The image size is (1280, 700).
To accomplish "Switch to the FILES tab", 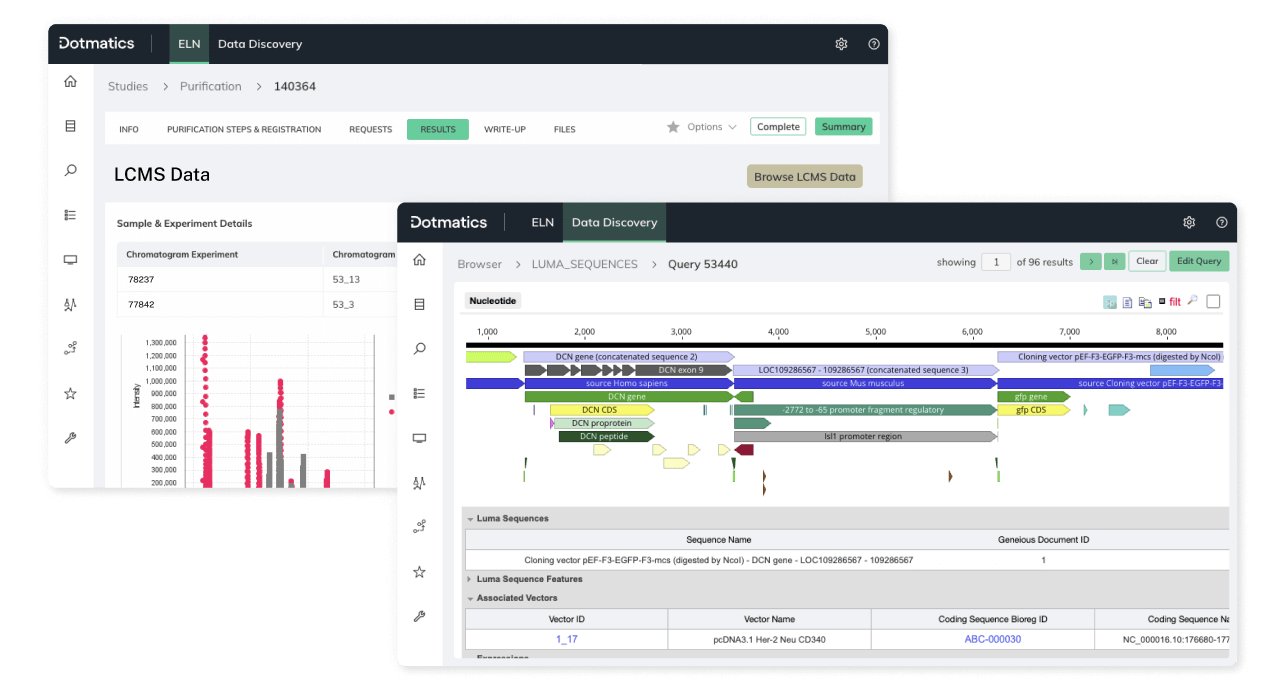I will [x=564, y=129].
